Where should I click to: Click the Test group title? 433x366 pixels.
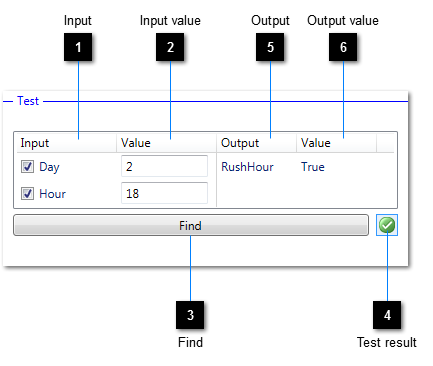coord(28,101)
